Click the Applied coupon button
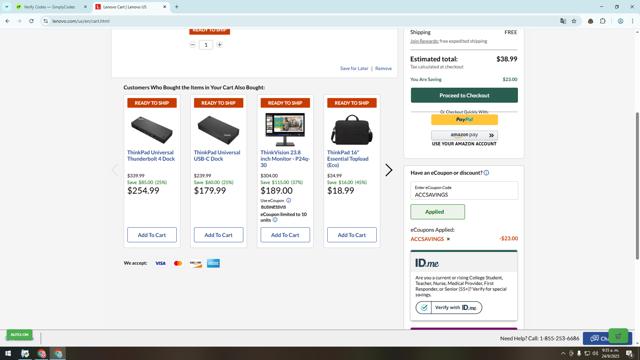Viewport: 640px width, 360px height. pyautogui.click(x=438, y=212)
